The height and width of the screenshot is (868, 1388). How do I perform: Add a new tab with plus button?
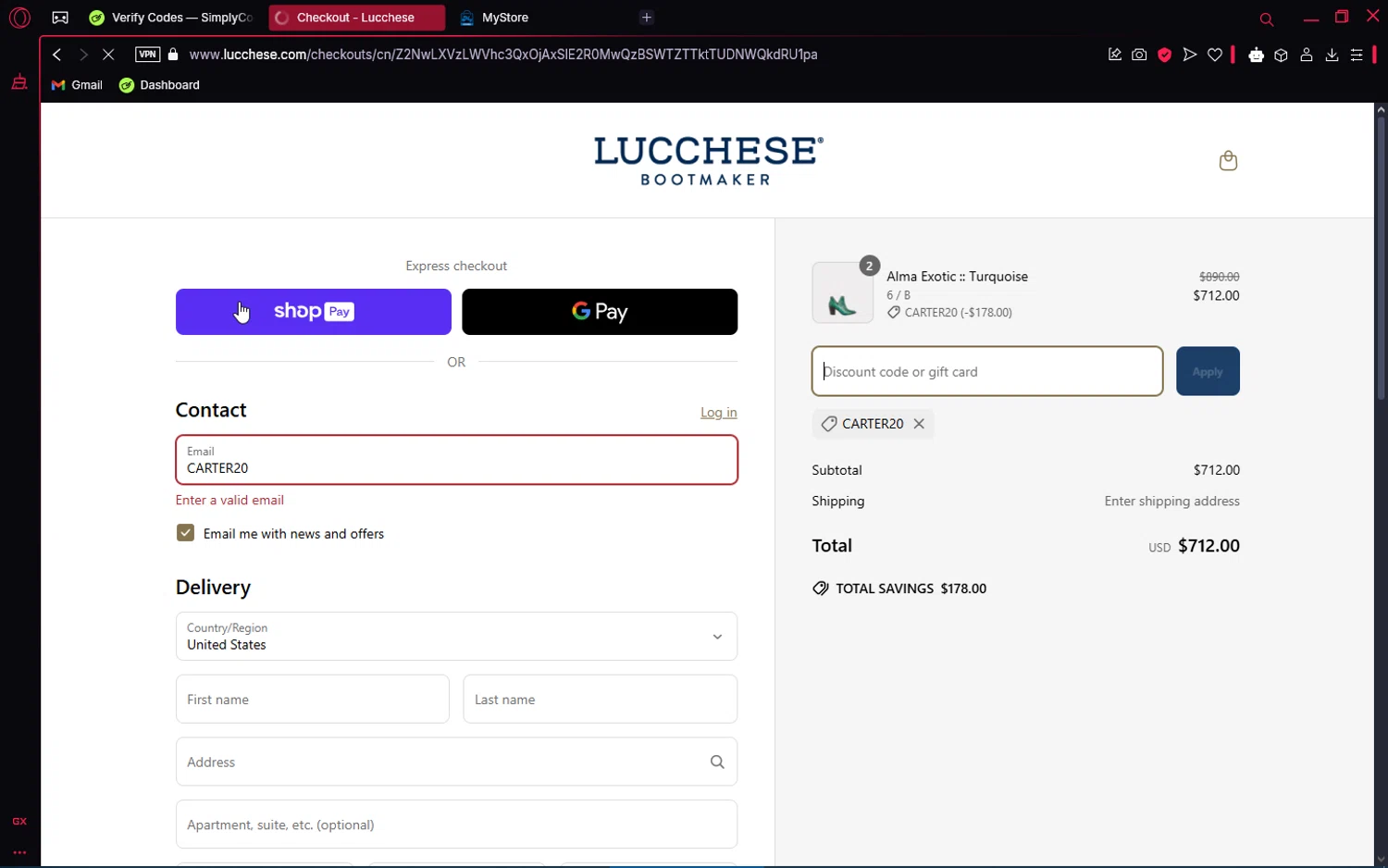647,18
